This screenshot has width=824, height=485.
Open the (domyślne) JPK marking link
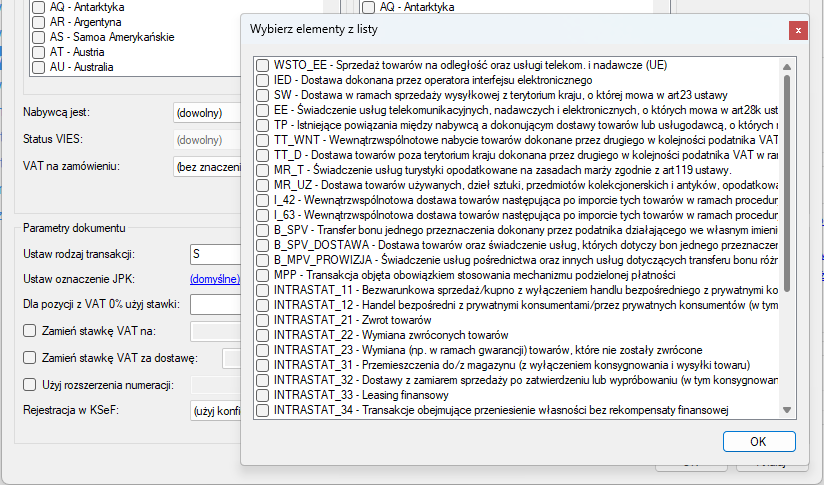coord(214,279)
